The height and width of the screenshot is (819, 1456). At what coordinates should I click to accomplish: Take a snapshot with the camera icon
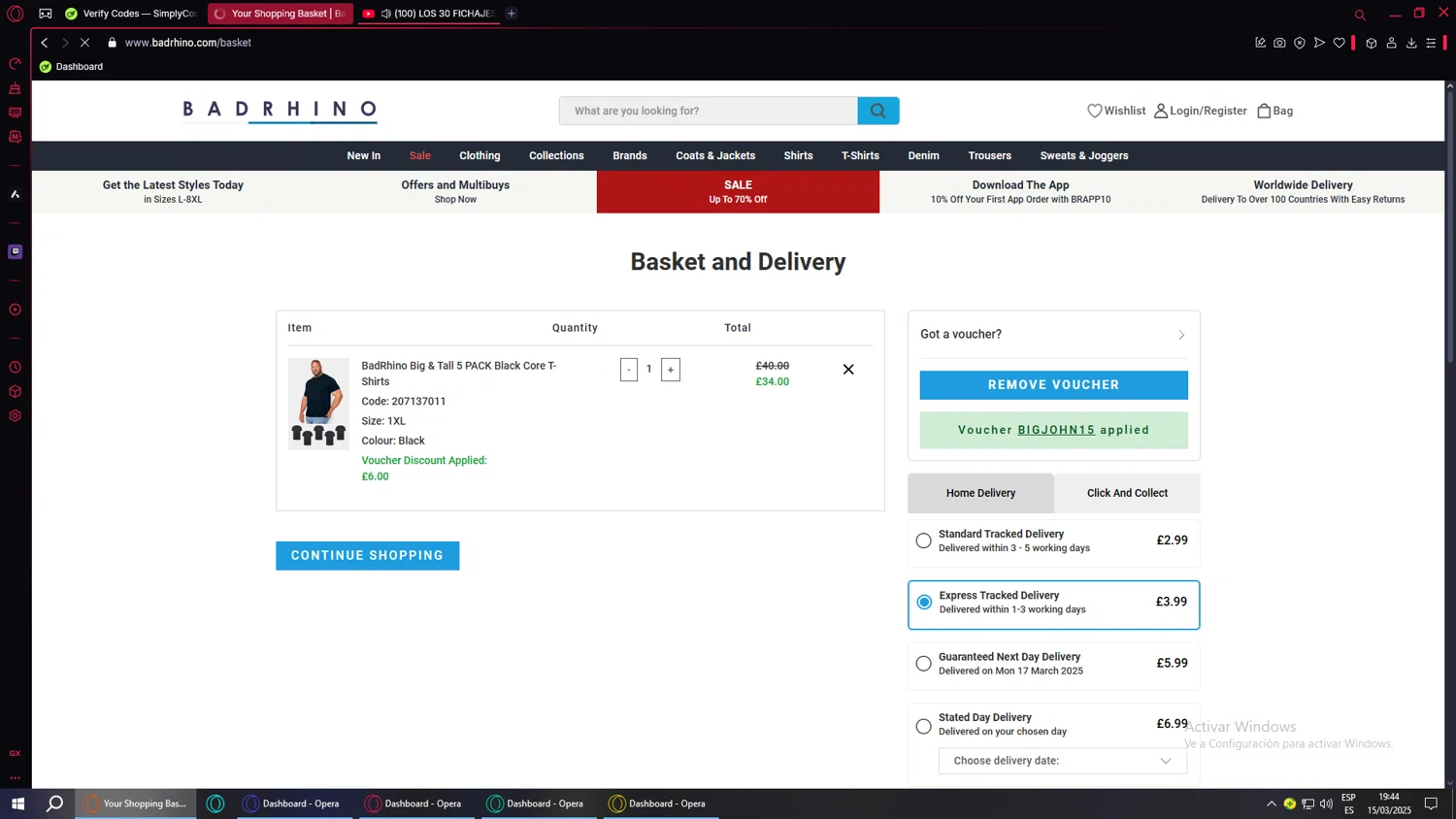[1279, 43]
